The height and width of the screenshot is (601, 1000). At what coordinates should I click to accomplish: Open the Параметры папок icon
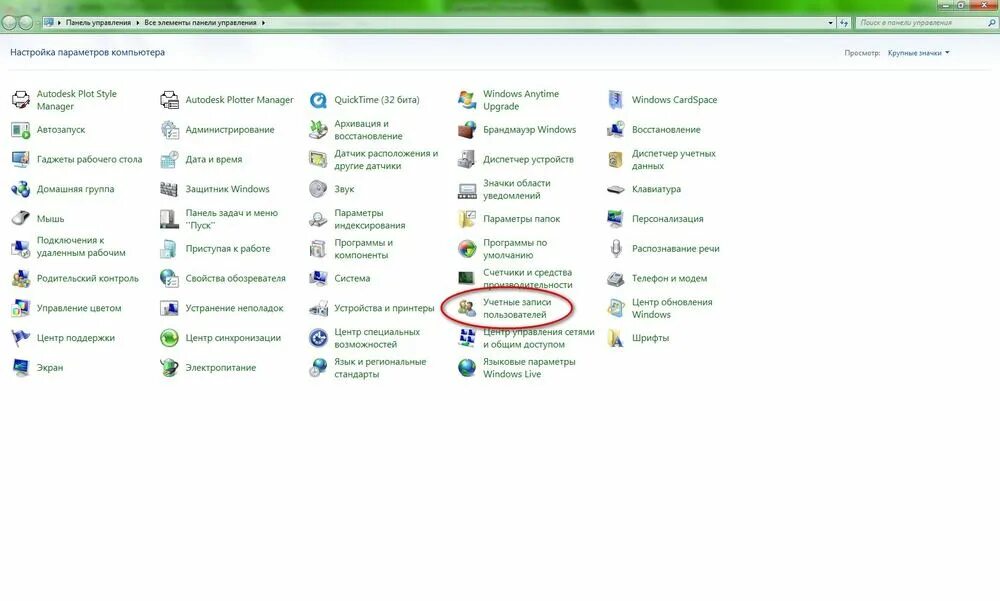coord(467,219)
